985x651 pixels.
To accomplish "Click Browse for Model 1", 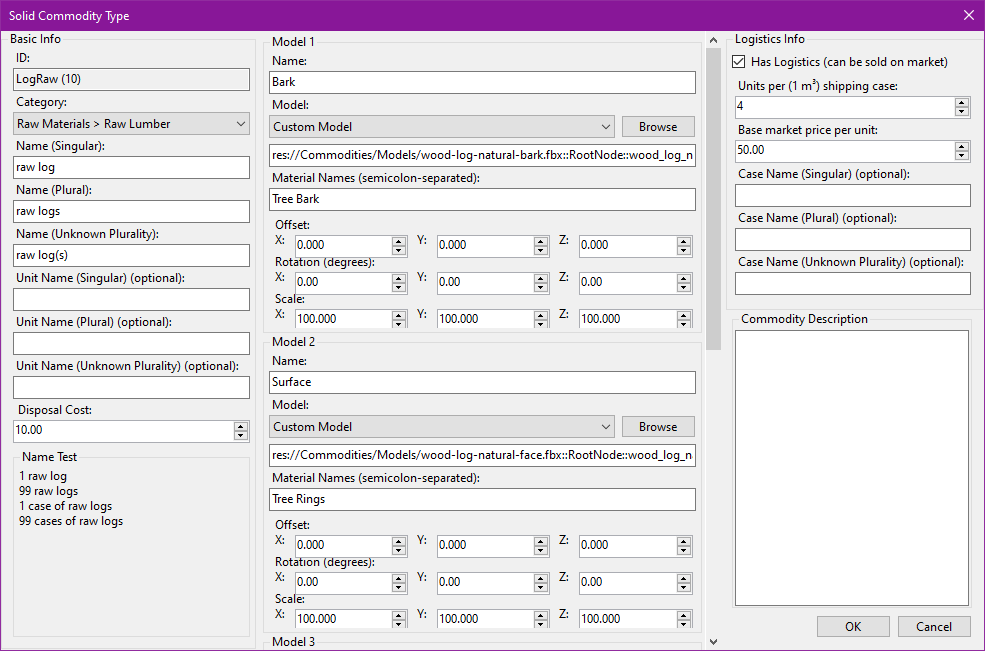I will pos(658,126).
